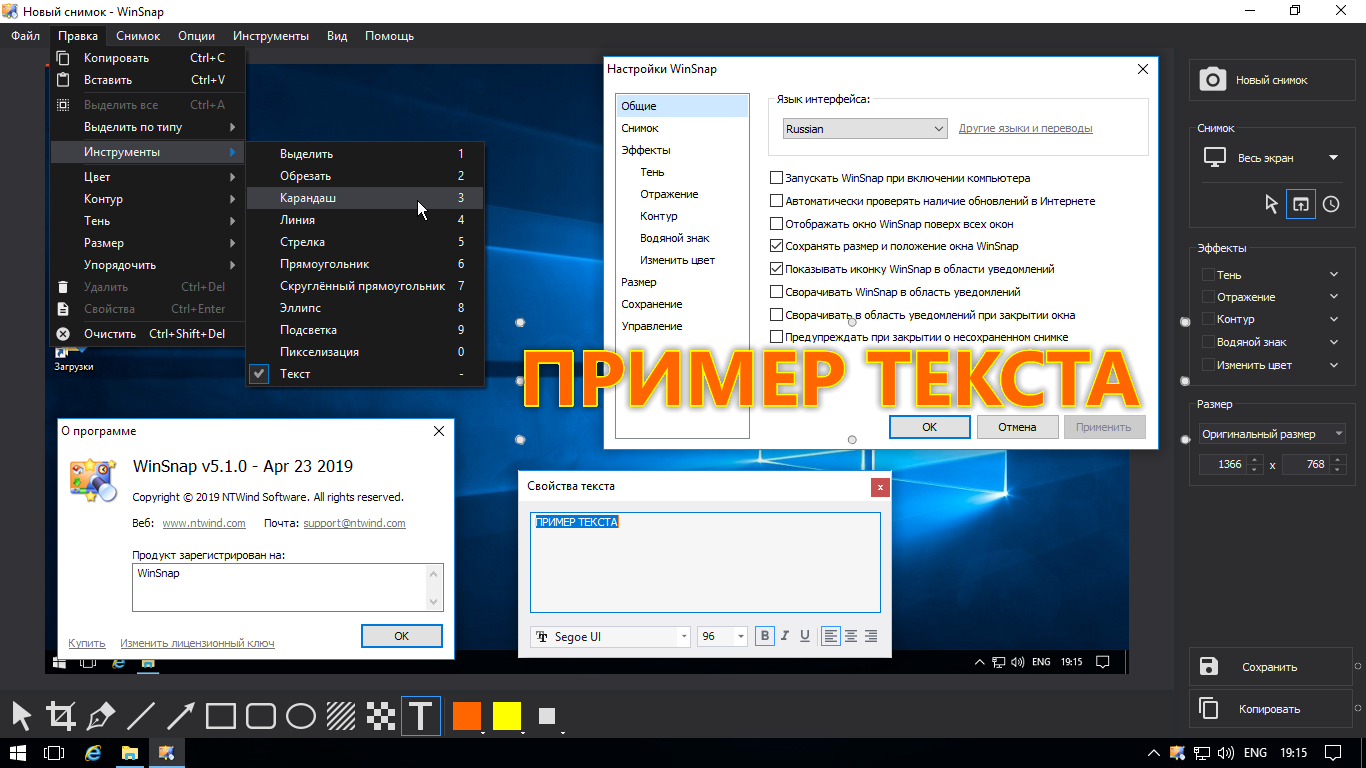Screen dimensions: 1366x768
Task: Set capture delay timer clock icon
Action: [1331, 204]
